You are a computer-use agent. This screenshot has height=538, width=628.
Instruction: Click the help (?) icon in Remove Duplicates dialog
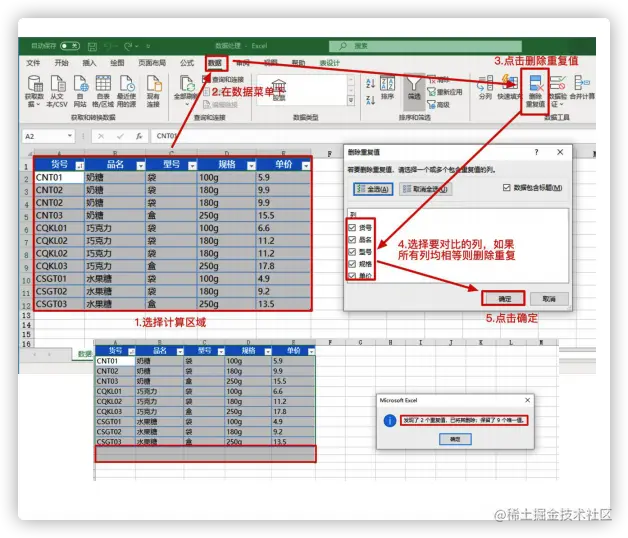coord(536,152)
